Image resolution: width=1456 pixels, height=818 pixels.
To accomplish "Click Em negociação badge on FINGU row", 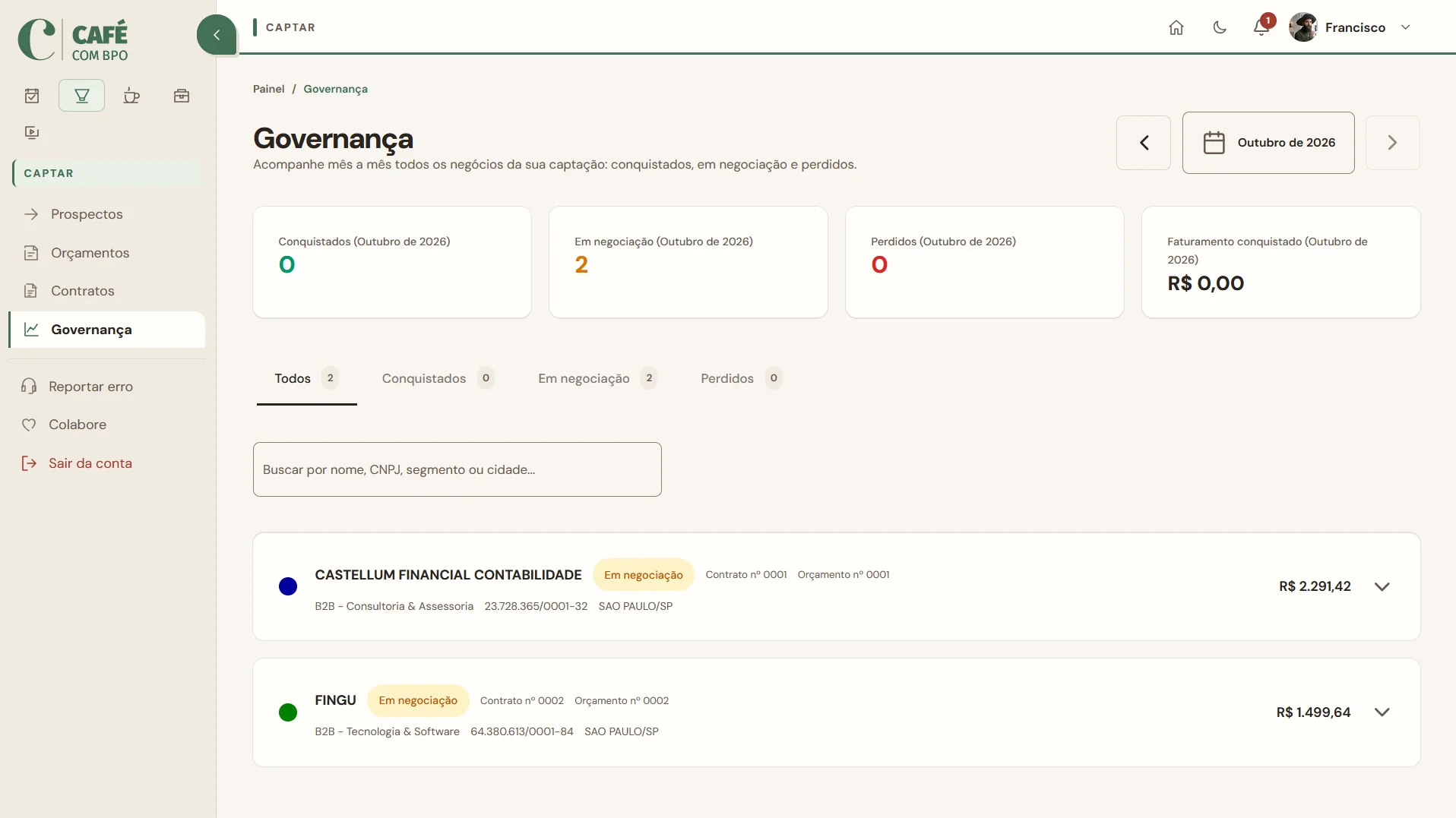I will pos(418,700).
